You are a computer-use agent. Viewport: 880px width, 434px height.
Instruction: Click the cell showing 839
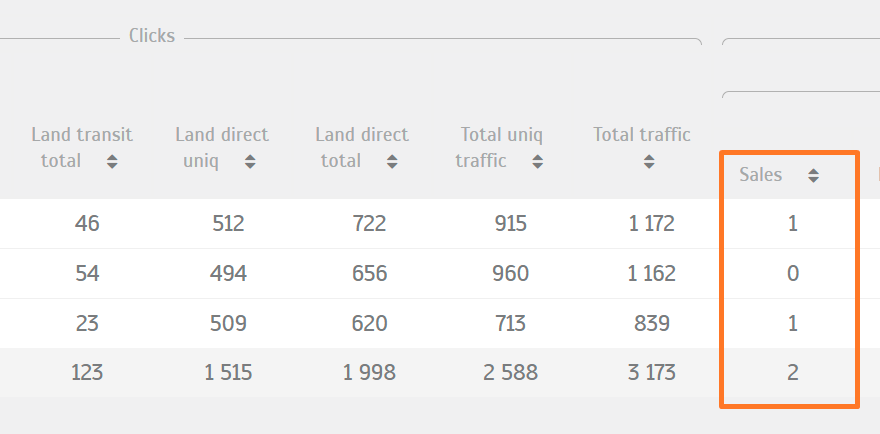click(x=652, y=323)
